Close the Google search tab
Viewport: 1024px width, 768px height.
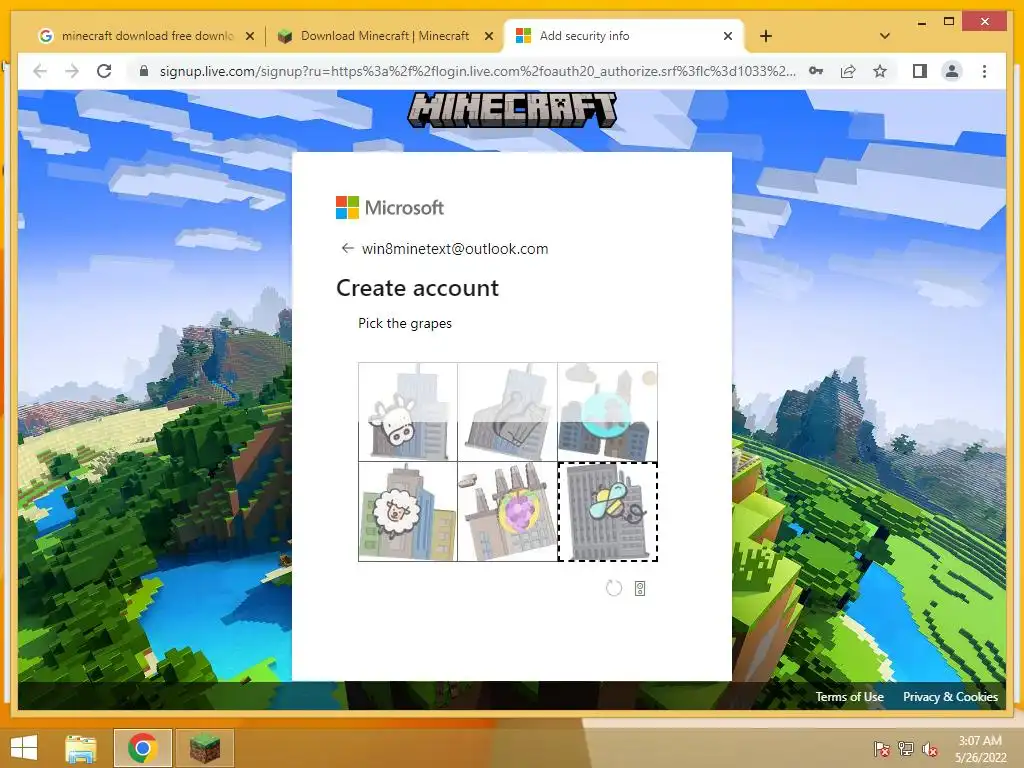click(x=249, y=36)
